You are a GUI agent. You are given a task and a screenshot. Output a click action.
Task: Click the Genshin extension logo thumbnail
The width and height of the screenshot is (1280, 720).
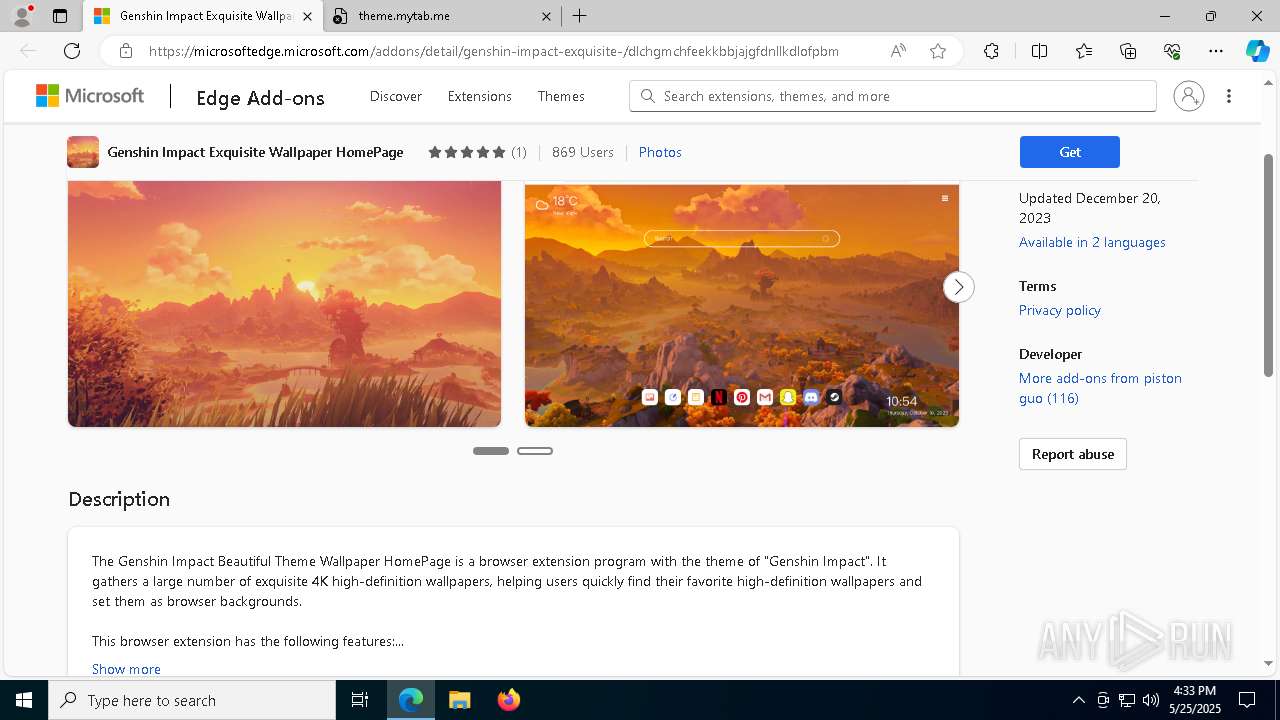83,152
